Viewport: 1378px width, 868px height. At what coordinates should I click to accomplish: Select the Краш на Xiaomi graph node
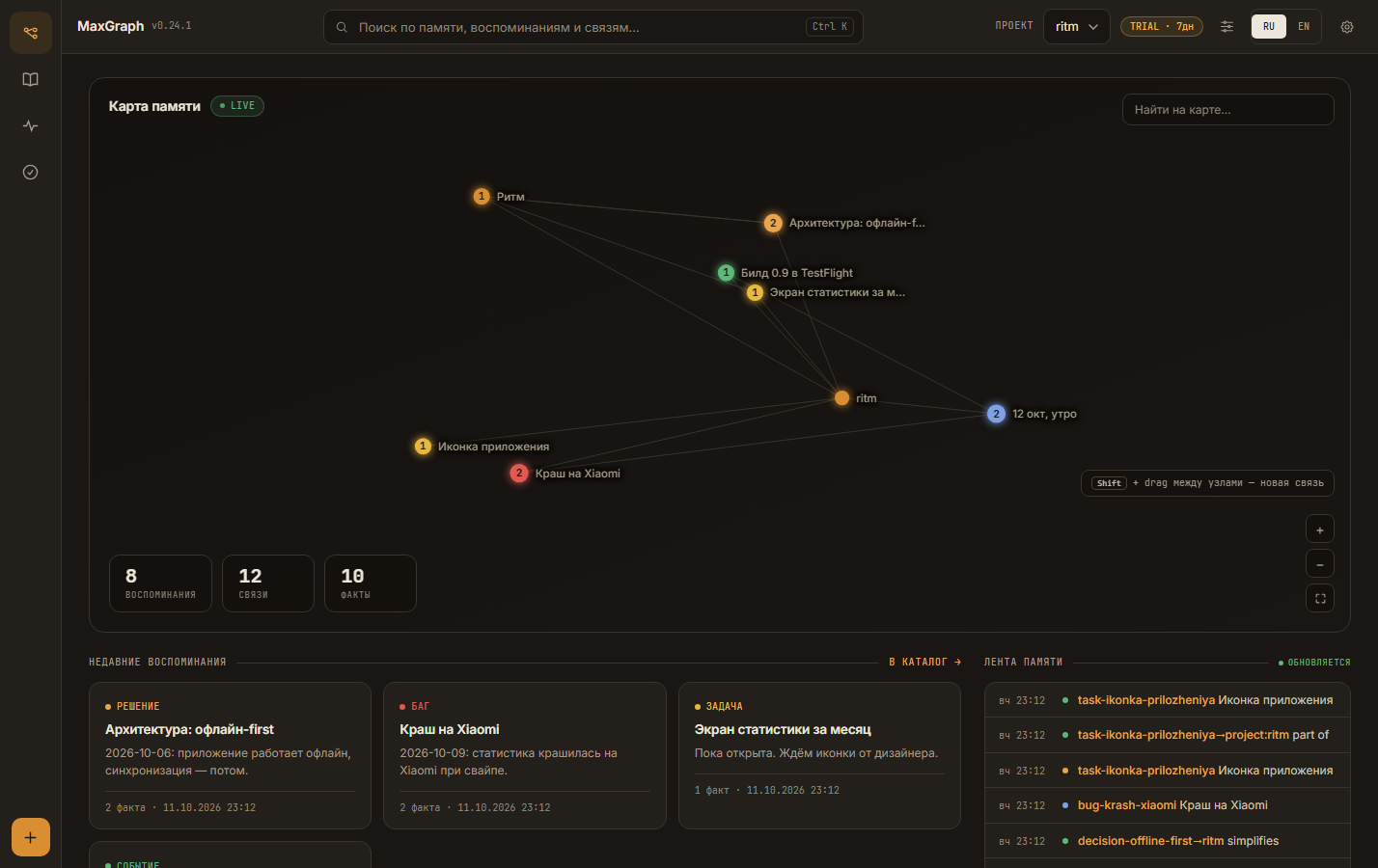click(519, 474)
